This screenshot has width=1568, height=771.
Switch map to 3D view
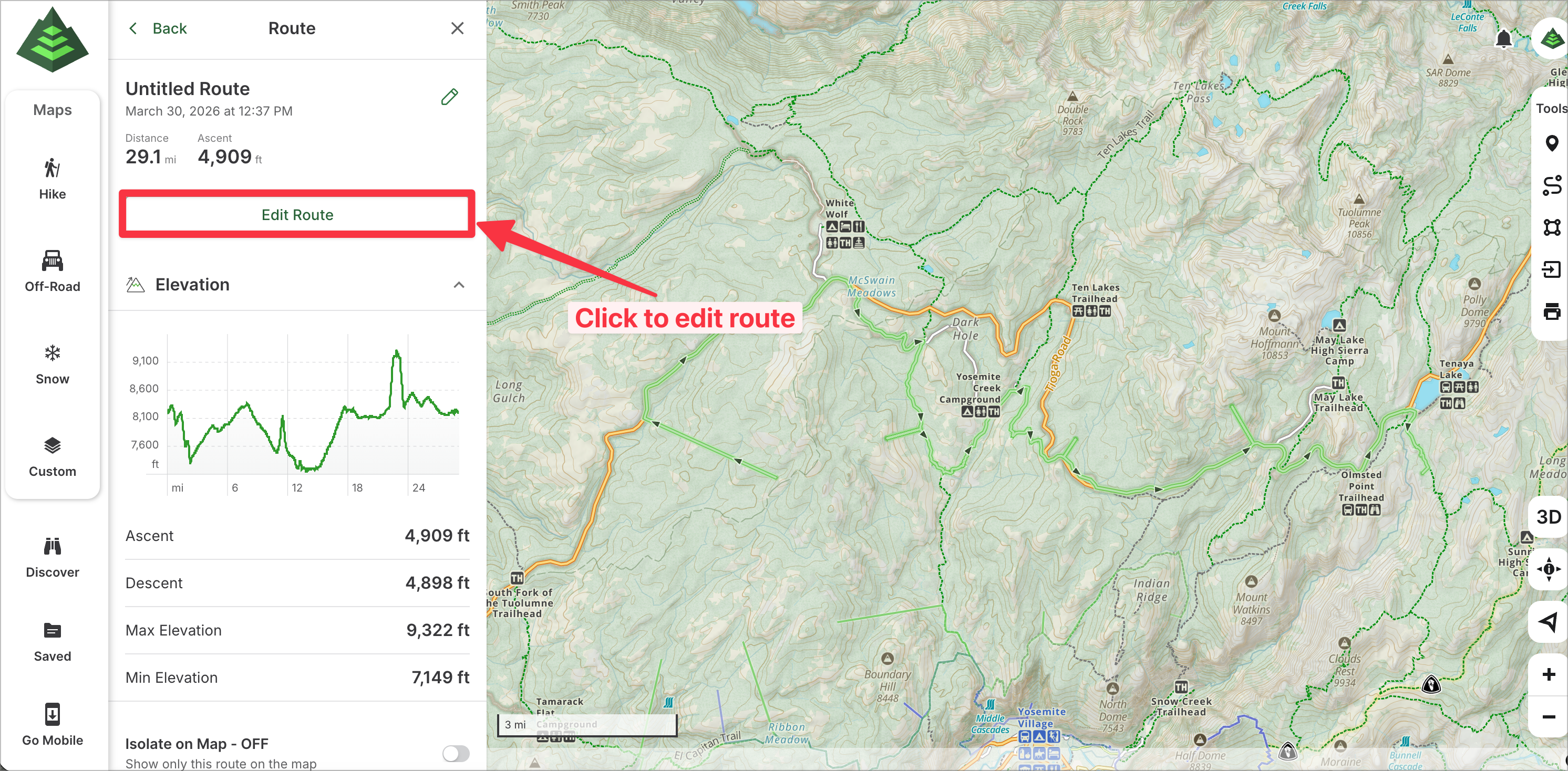pos(1548,517)
